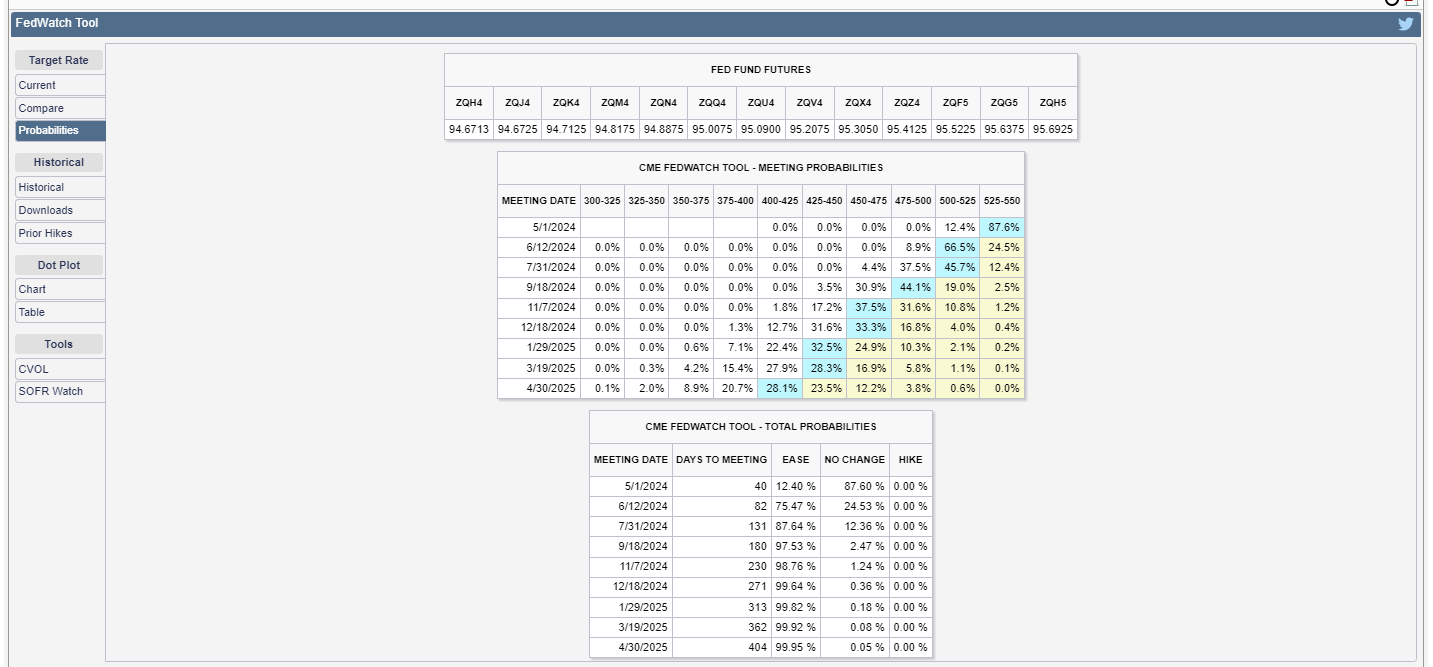Click the ZQK4 futures column header
Screen dimensions: 1433x667
(566, 103)
